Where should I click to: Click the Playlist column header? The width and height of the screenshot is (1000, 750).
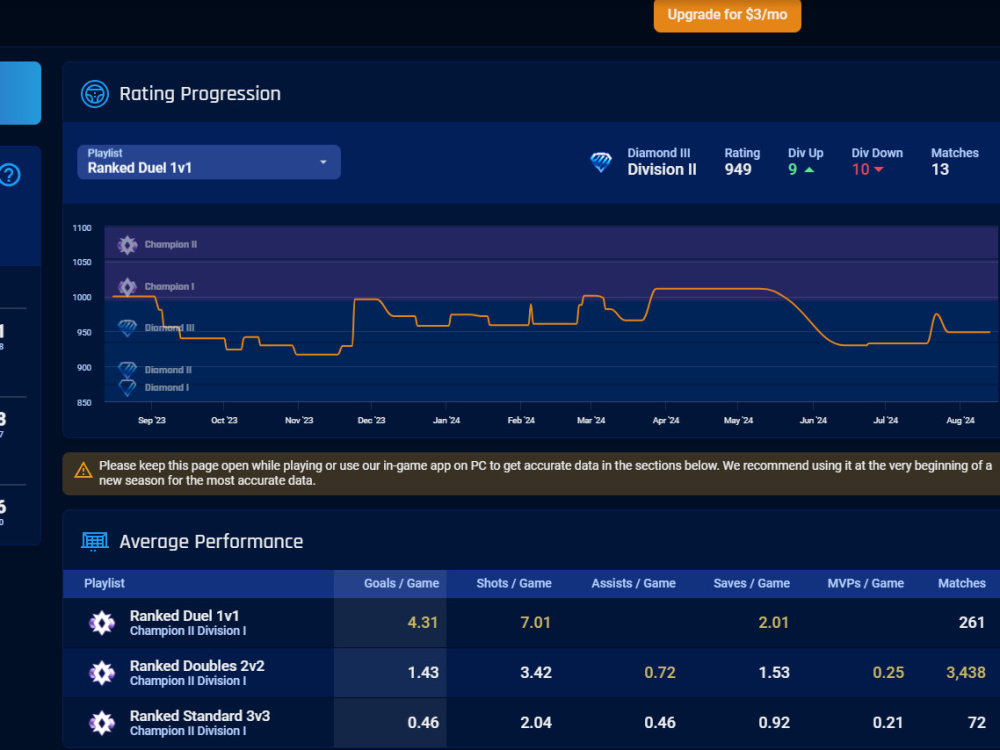105,583
